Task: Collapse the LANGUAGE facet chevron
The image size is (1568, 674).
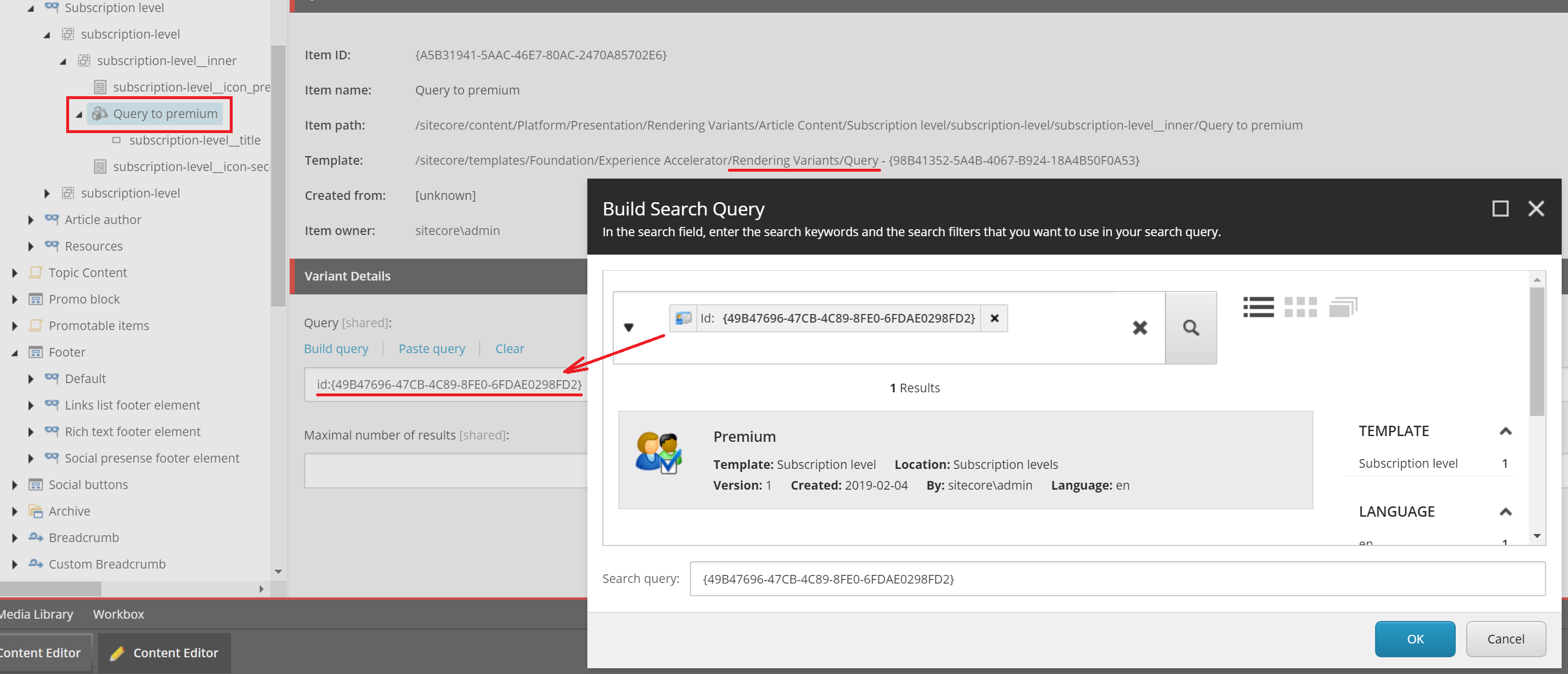Action: [1505, 512]
